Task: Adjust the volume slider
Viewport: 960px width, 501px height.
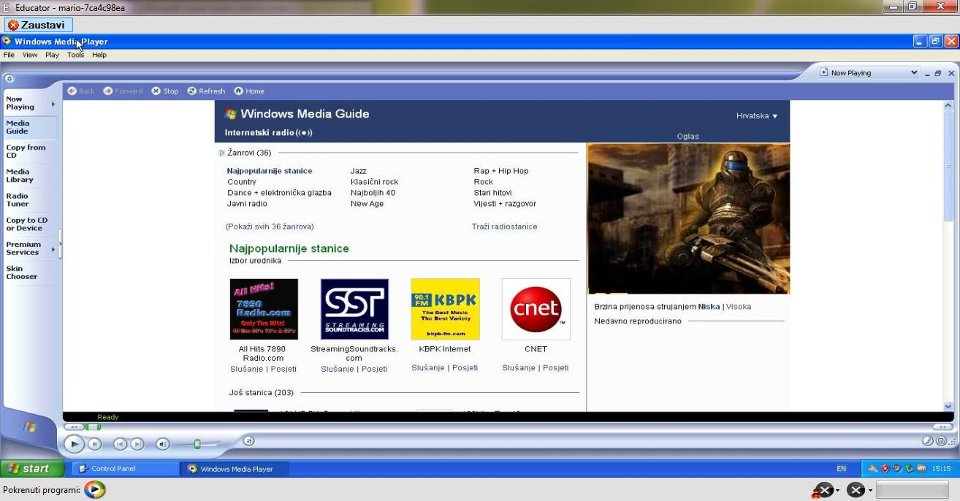Action: (x=197, y=444)
